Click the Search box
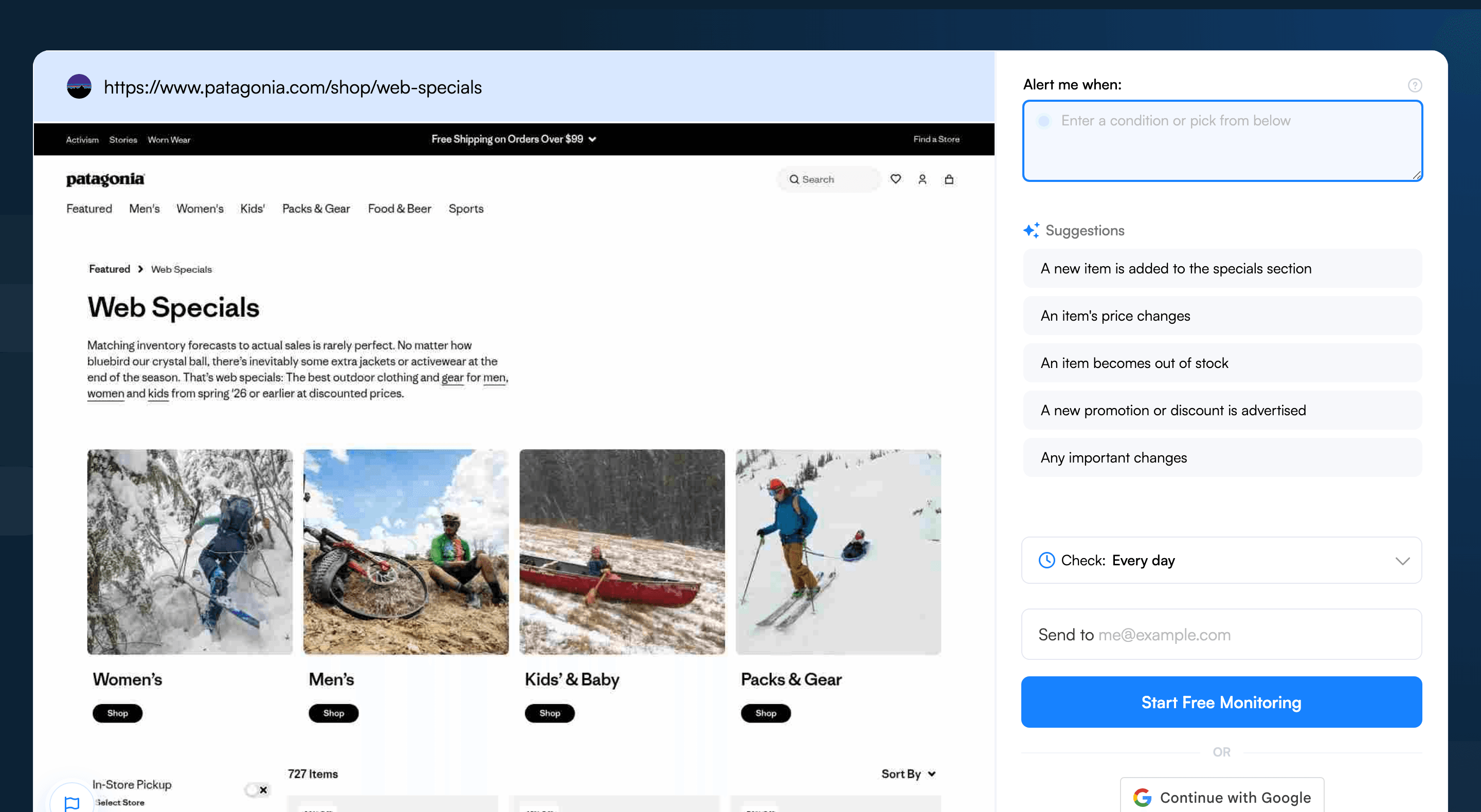 pos(828,179)
